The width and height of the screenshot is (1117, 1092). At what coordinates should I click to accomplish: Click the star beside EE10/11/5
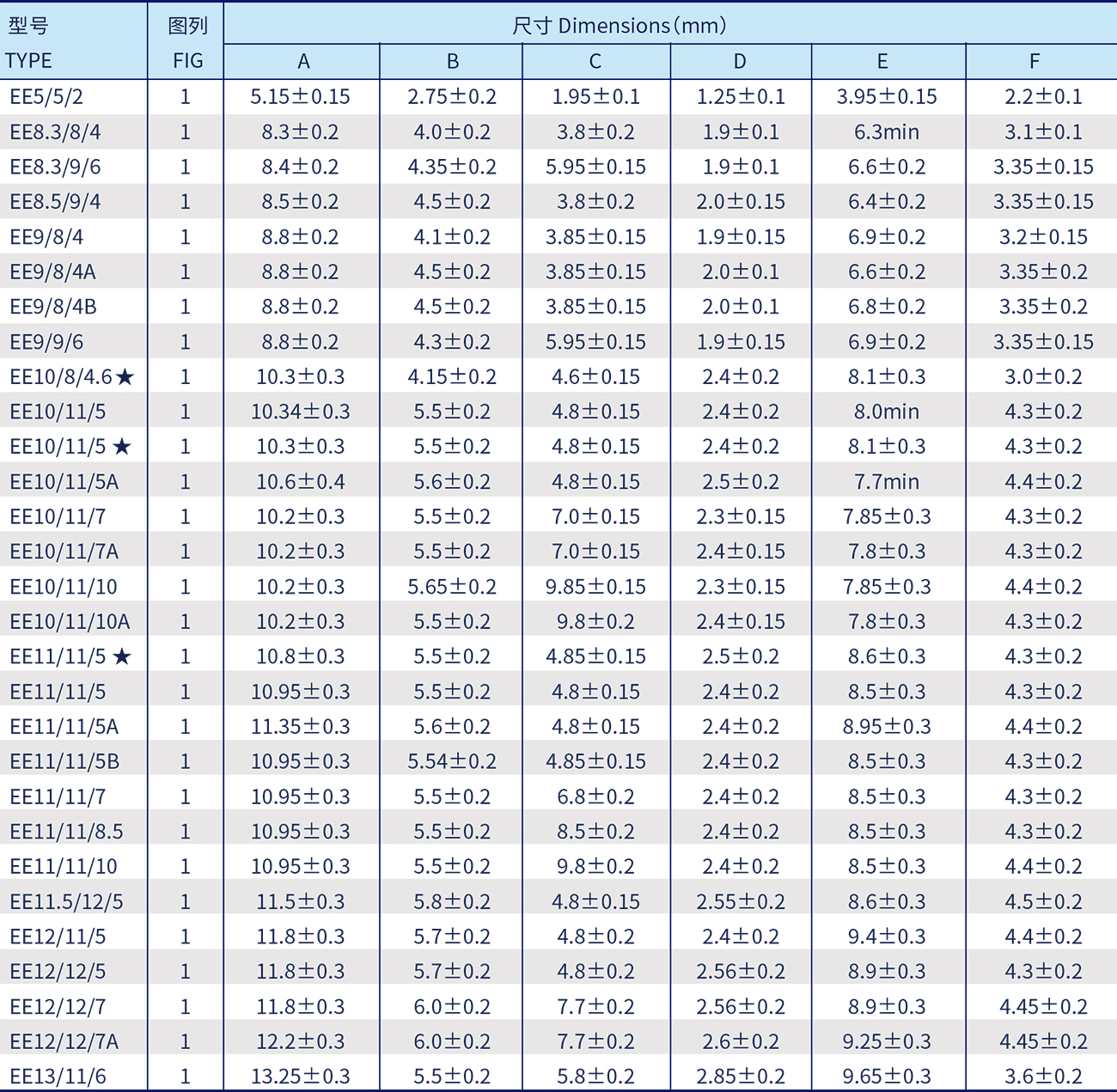tap(122, 447)
